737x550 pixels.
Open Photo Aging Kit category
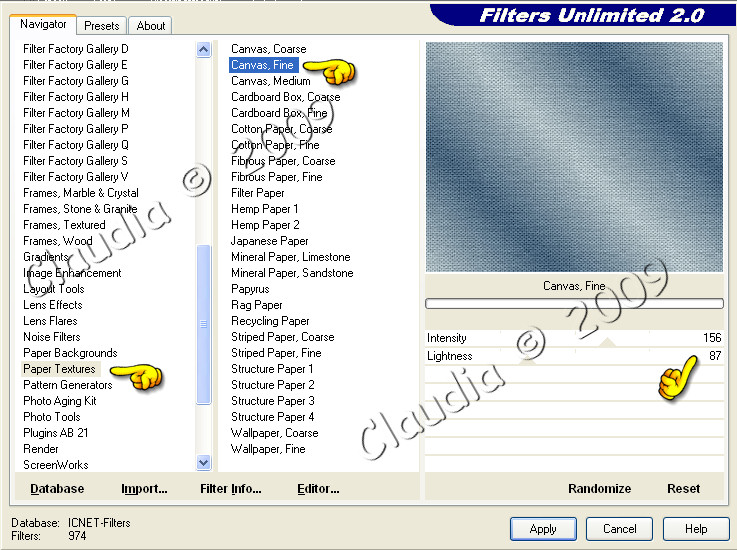coord(60,401)
